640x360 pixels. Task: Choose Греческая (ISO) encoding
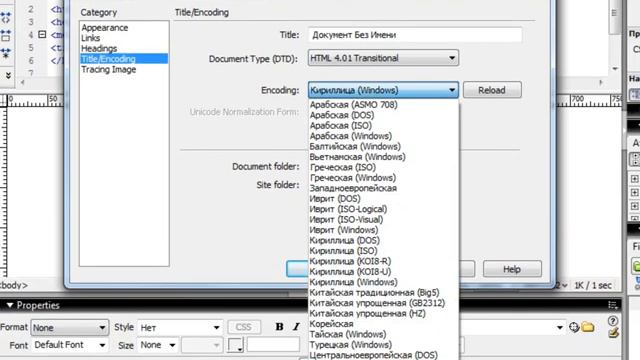(x=384, y=167)
